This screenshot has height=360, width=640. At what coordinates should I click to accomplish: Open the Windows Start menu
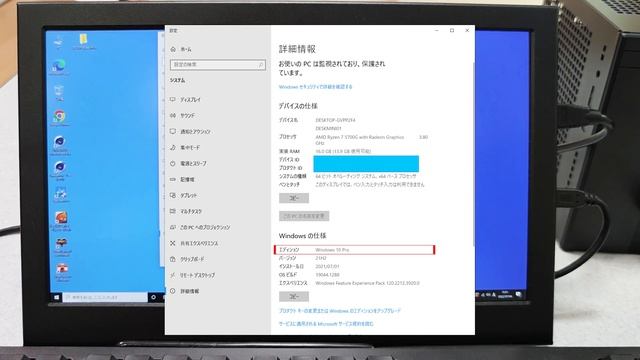click(x=56, y=298)
